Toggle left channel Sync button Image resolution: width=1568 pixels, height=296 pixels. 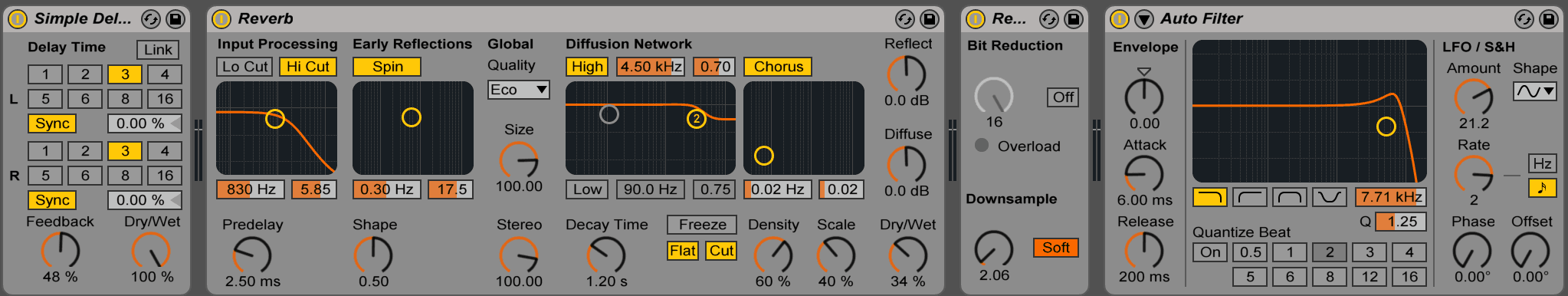[x=52, y=123]
